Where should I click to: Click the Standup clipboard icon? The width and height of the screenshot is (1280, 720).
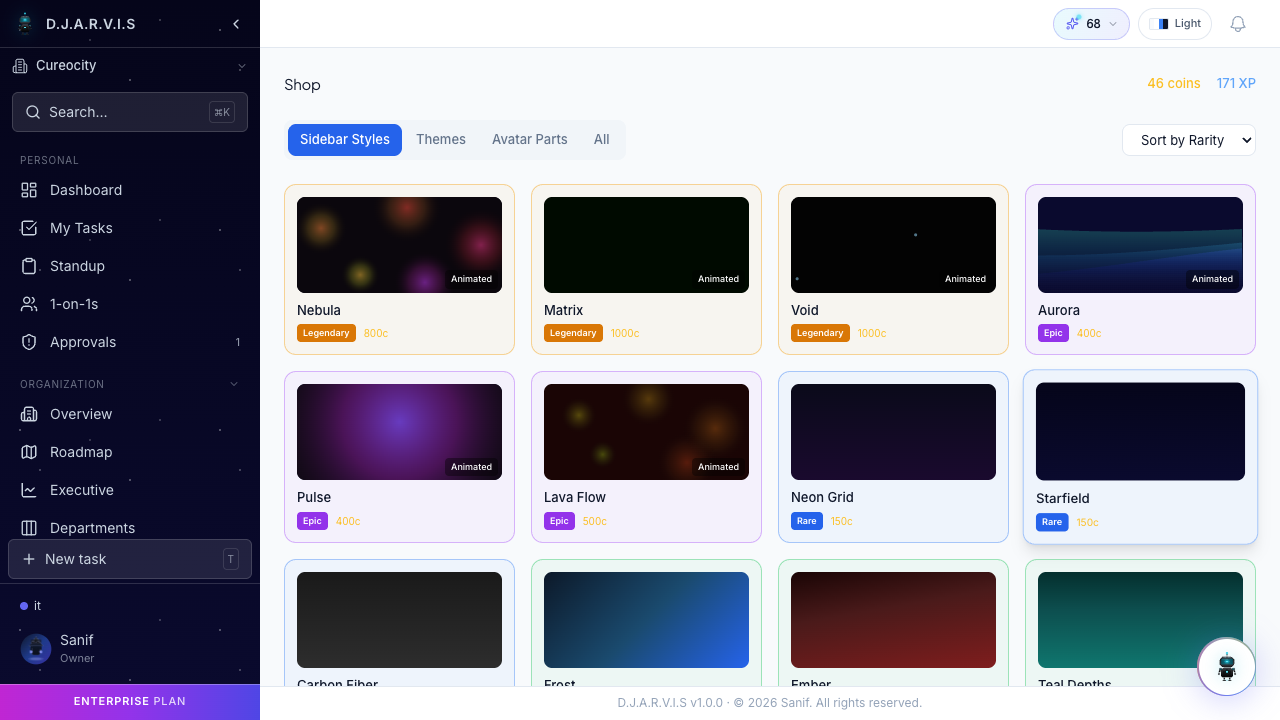pyautogui.click(x=29, y=266)
